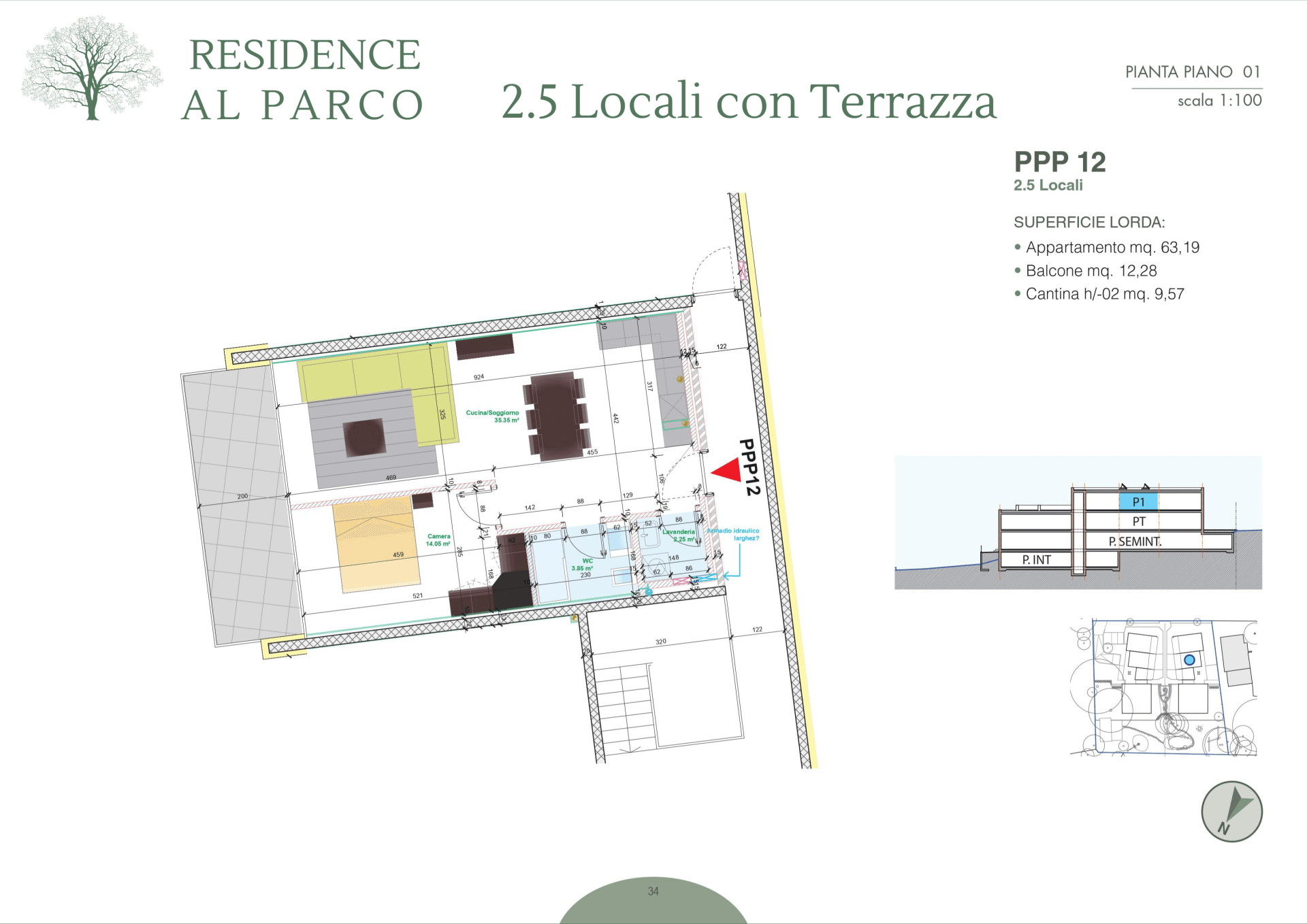
Task: Click the PPP 12 unit heading
Action: [x=1059, y=162]
